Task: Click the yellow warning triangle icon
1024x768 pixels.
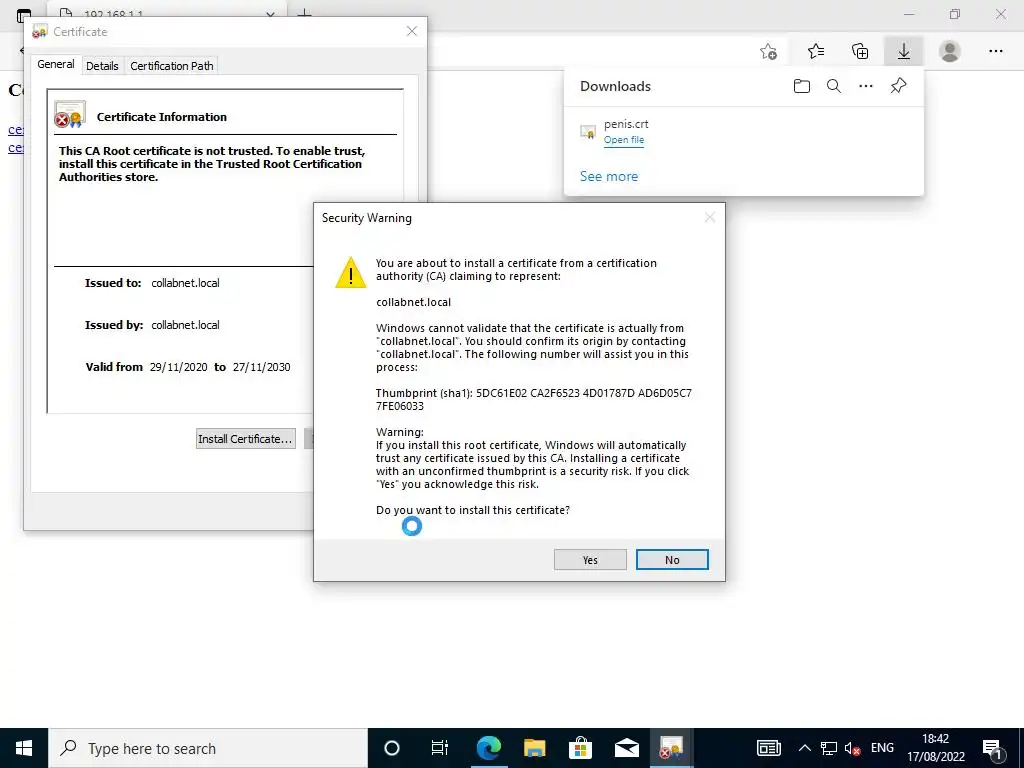Action: 351,272
